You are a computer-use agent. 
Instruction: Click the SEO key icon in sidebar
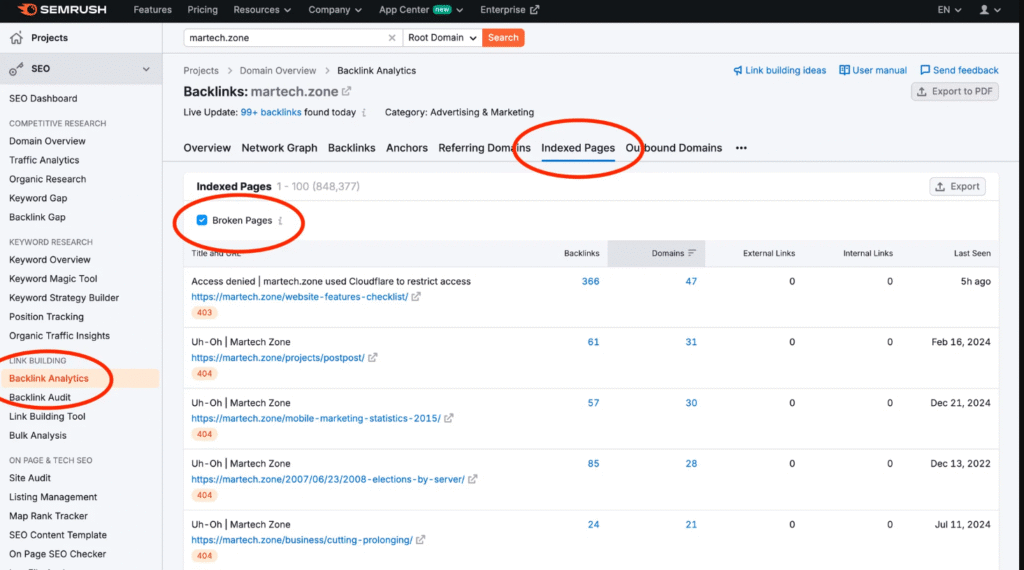point(16,69)
